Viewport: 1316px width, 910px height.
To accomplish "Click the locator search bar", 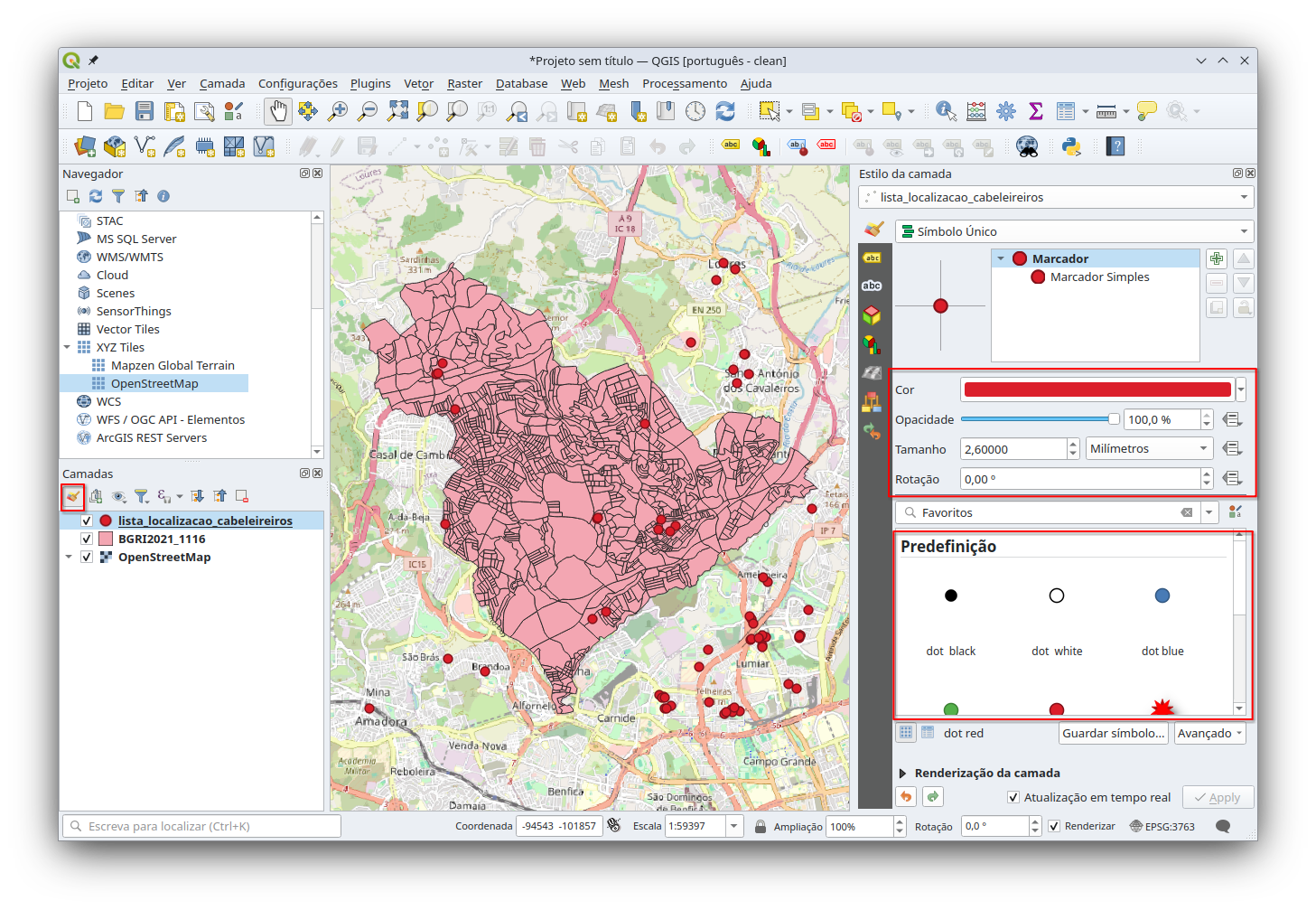I will (x=201, y=826).
